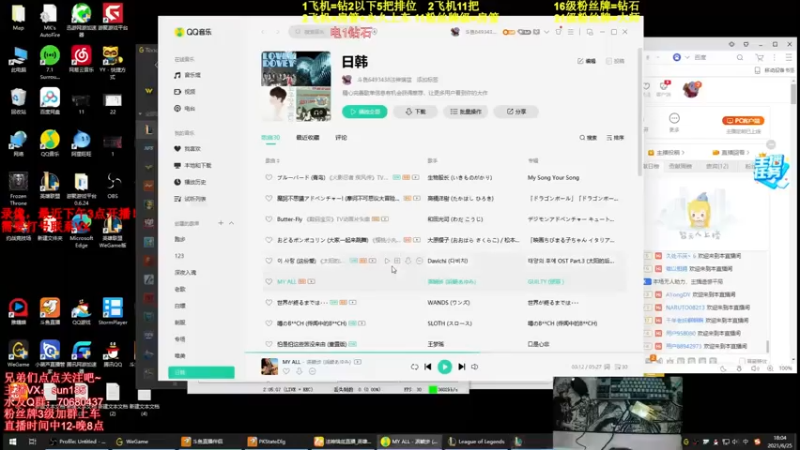Like the おどるポンポコリン row heart
The height and width of the screenshot is (450, 800).
tap(269, 240)
